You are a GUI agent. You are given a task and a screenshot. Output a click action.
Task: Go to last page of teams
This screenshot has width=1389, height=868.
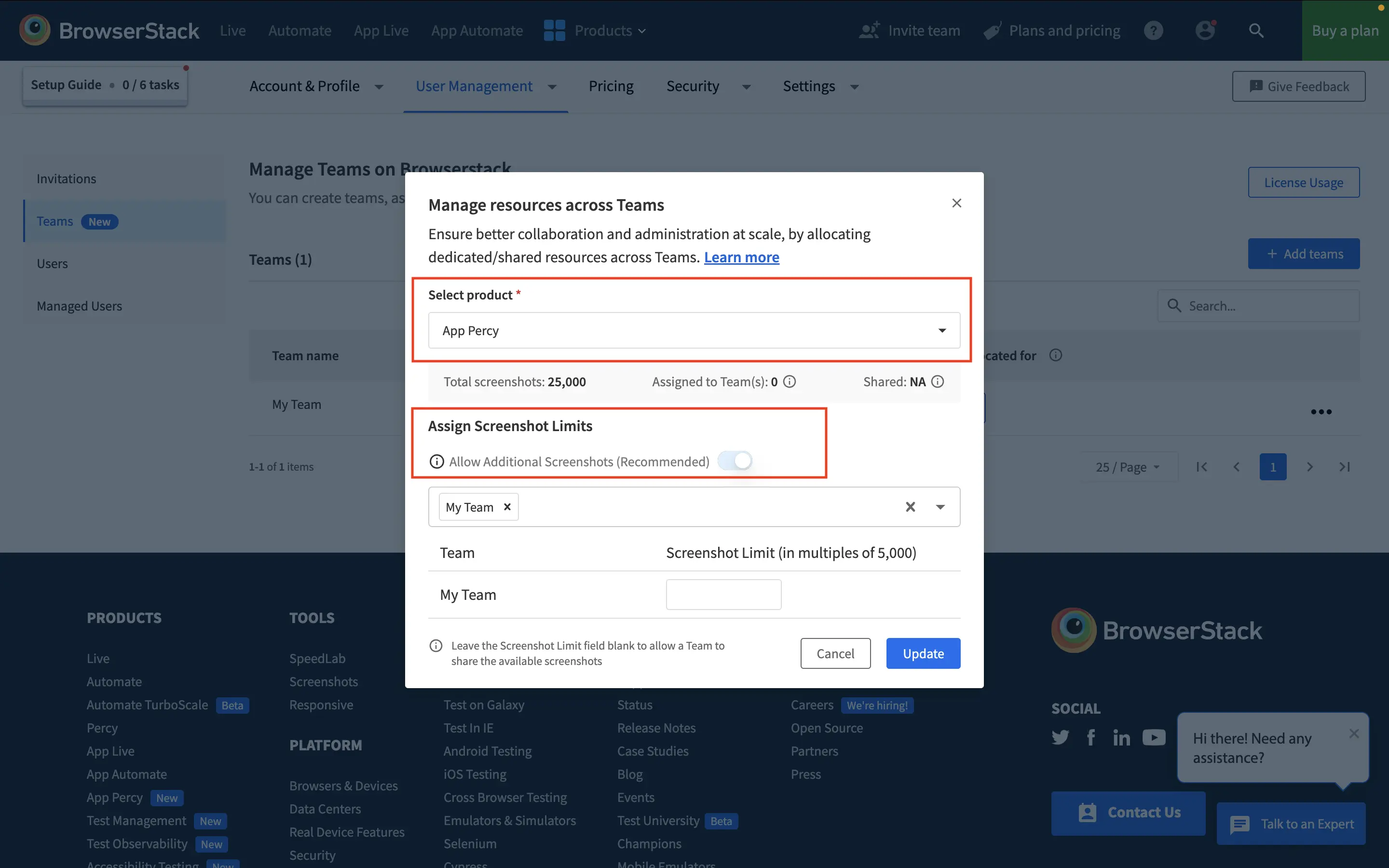point(1344,467)
